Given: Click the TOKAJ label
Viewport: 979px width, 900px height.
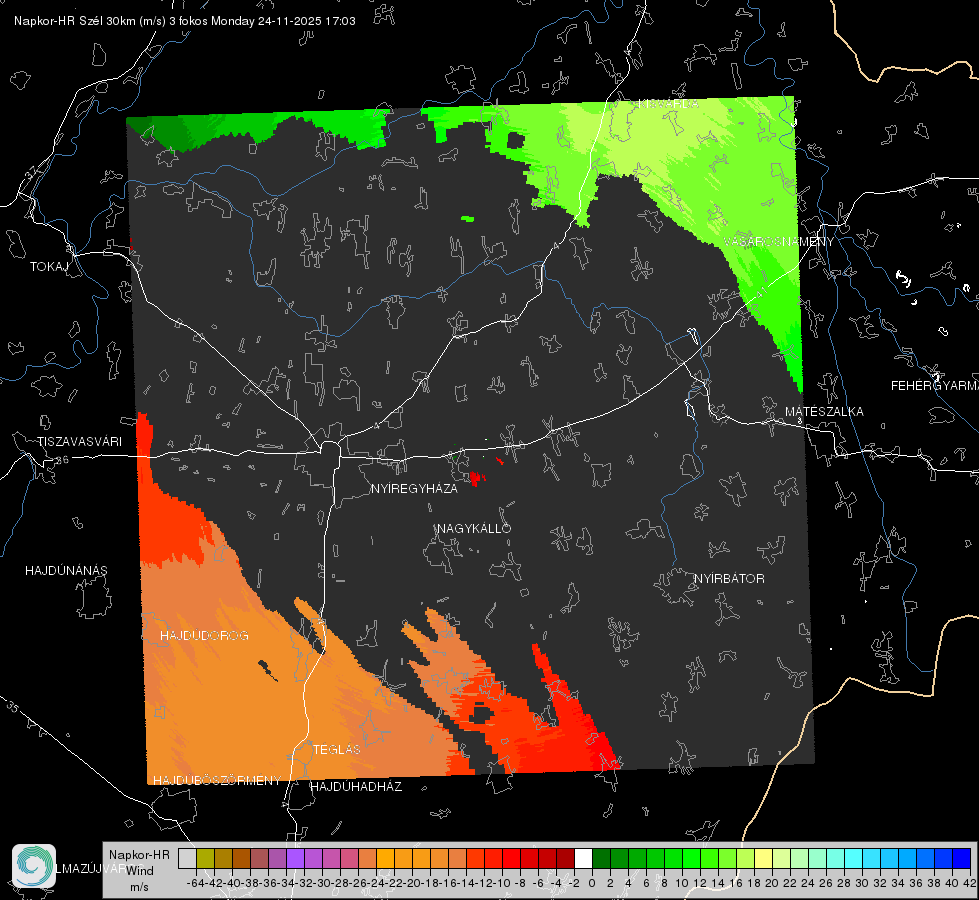Looking at the screenshot, I should point(49,267).
